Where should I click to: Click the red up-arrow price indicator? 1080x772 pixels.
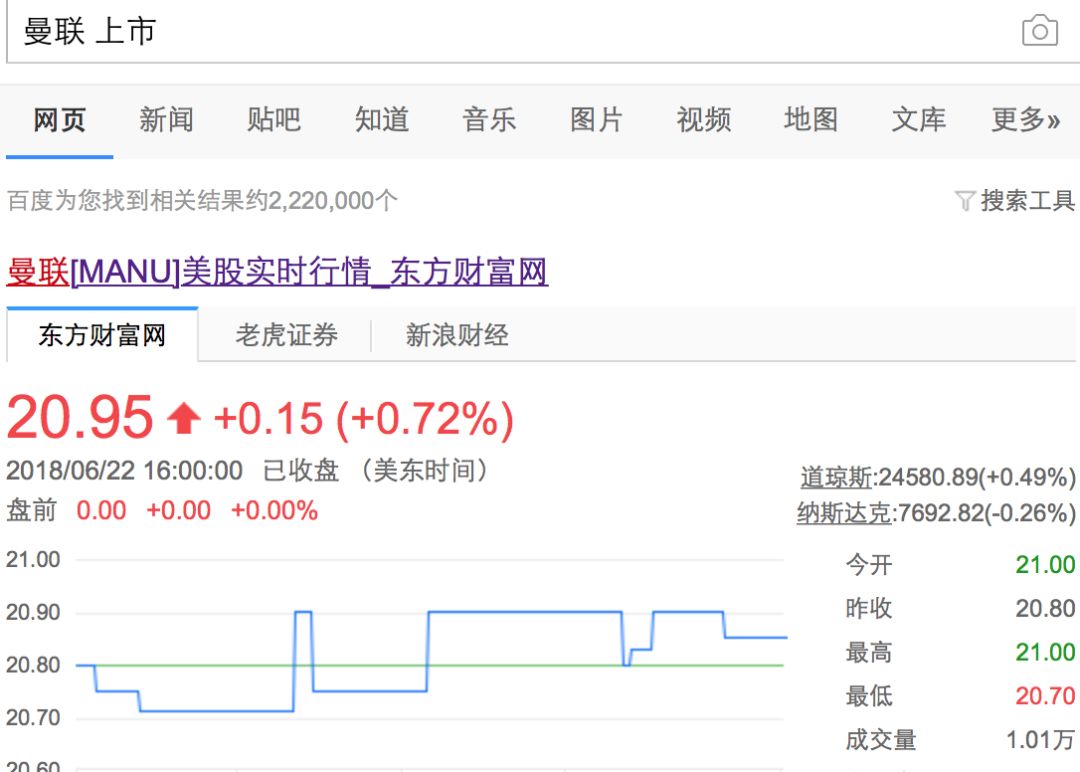[x=184, y=419]
